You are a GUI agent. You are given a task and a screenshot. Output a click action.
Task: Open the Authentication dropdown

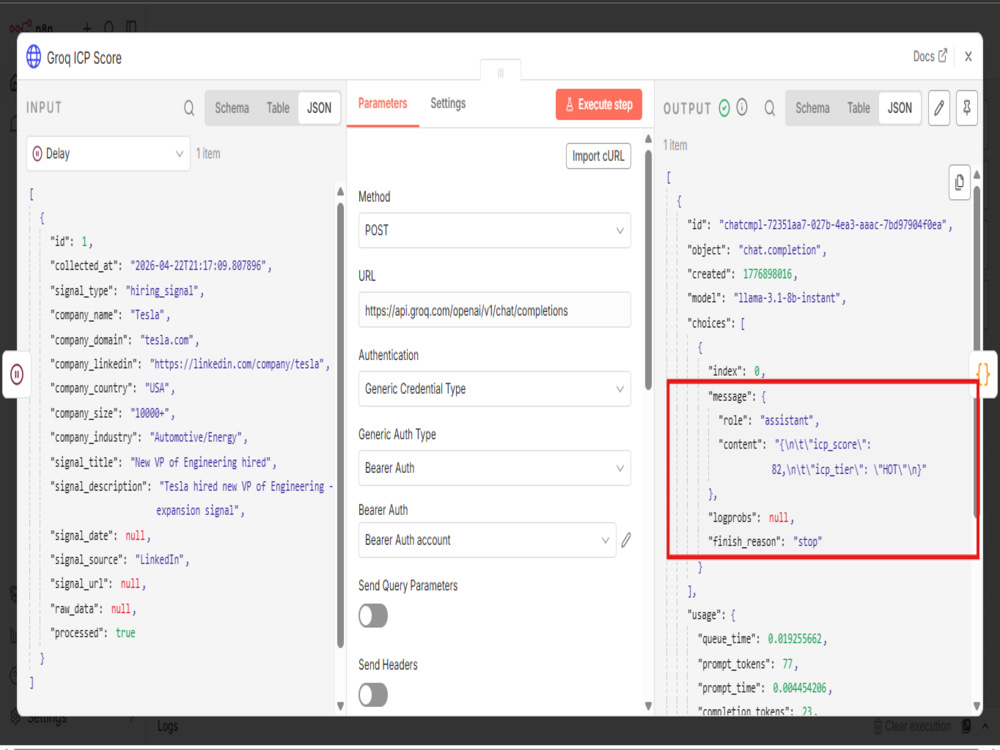pos(494,389)
